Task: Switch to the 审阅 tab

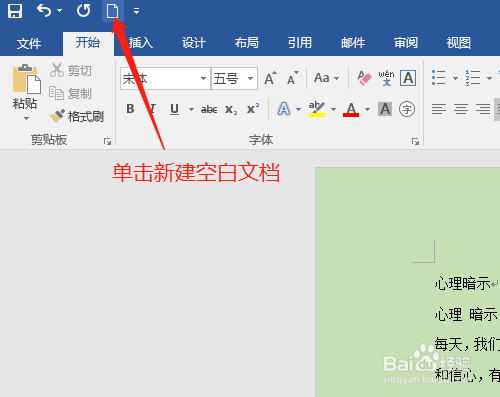Action: [406, 43]
